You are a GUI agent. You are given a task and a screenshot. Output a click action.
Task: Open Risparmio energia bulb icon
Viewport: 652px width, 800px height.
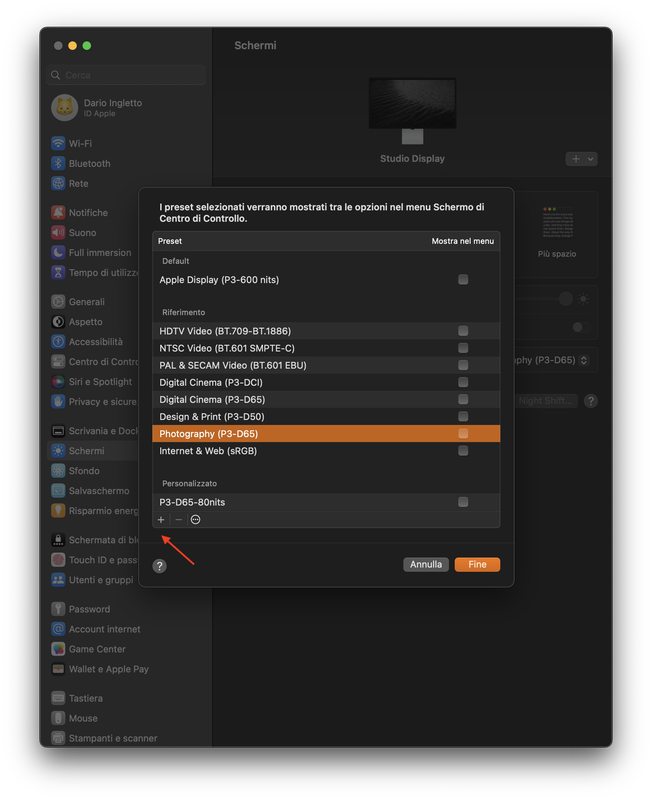click(x=58, y=510)
